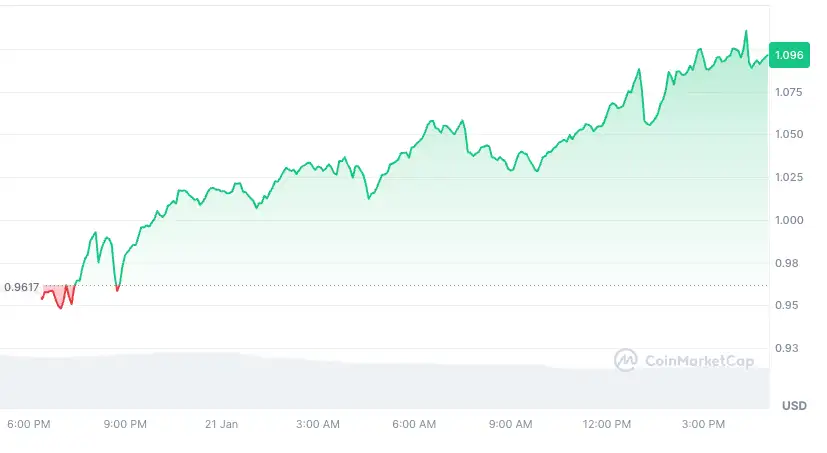
Task: Click the CoinMarketCap watermark logo icon
Action: pos(626,360)
